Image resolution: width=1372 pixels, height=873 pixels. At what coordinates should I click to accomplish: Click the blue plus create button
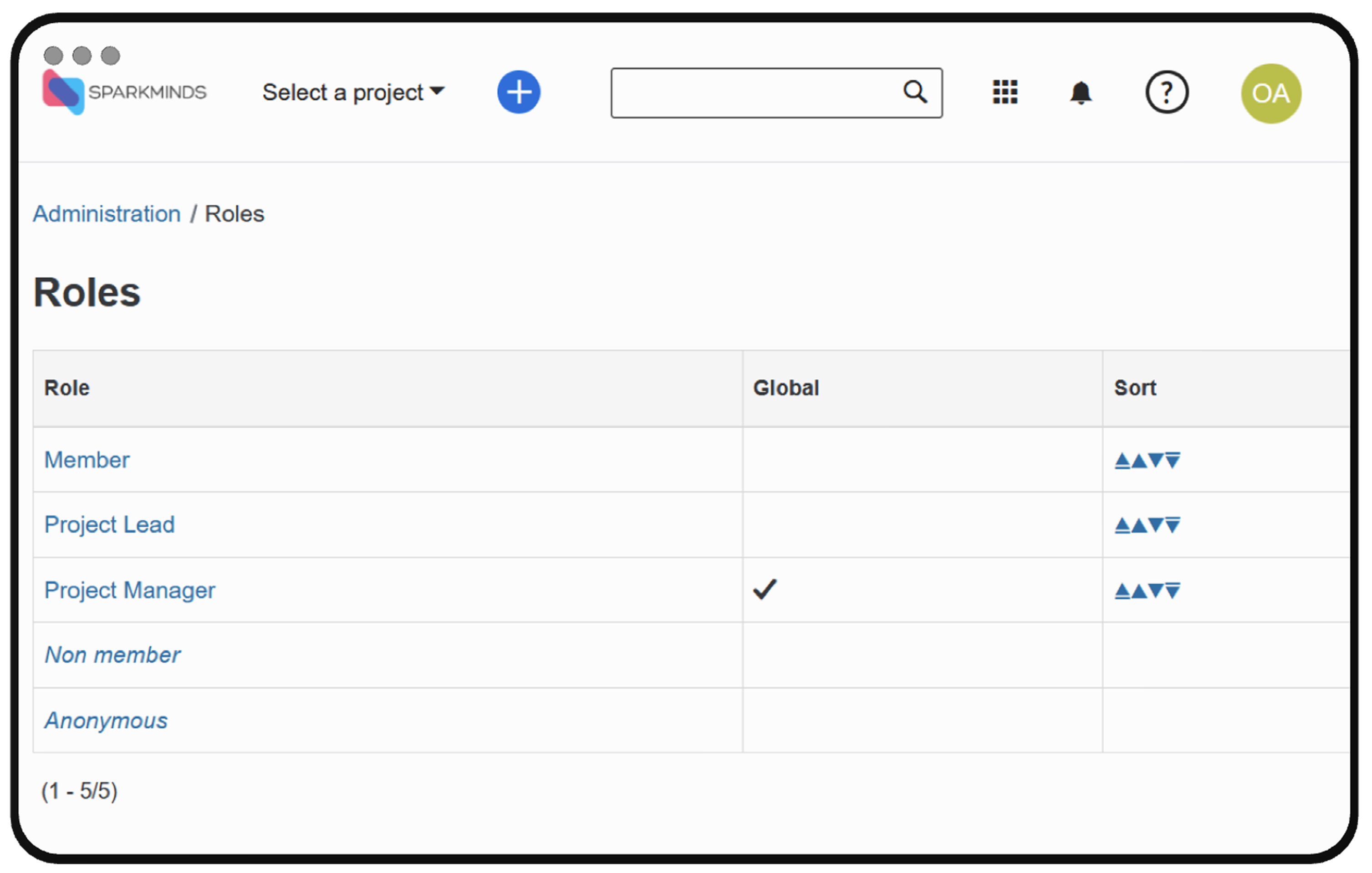click(x=519, y=92)
